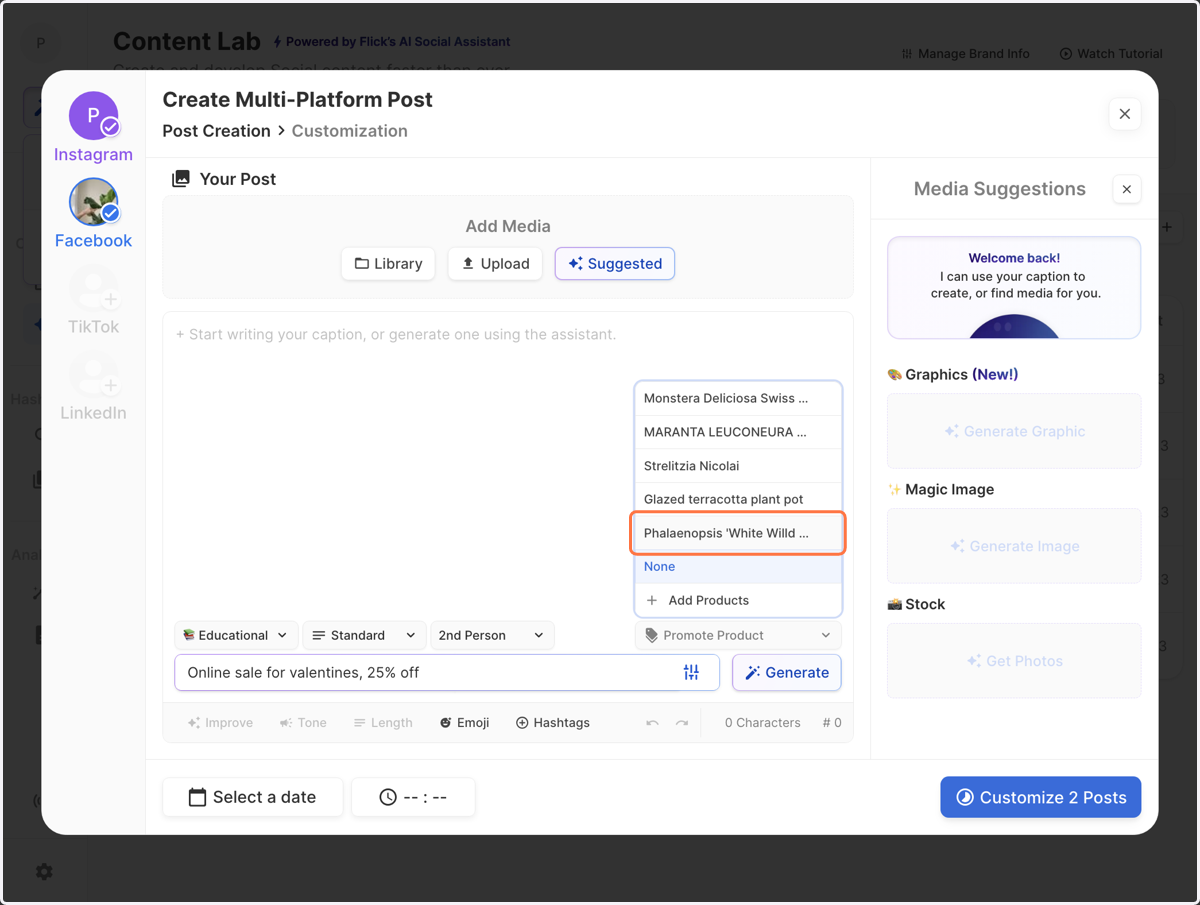Click Select a date button
1200x905 pixels.
pyautogui.click(x=253, y=798)
